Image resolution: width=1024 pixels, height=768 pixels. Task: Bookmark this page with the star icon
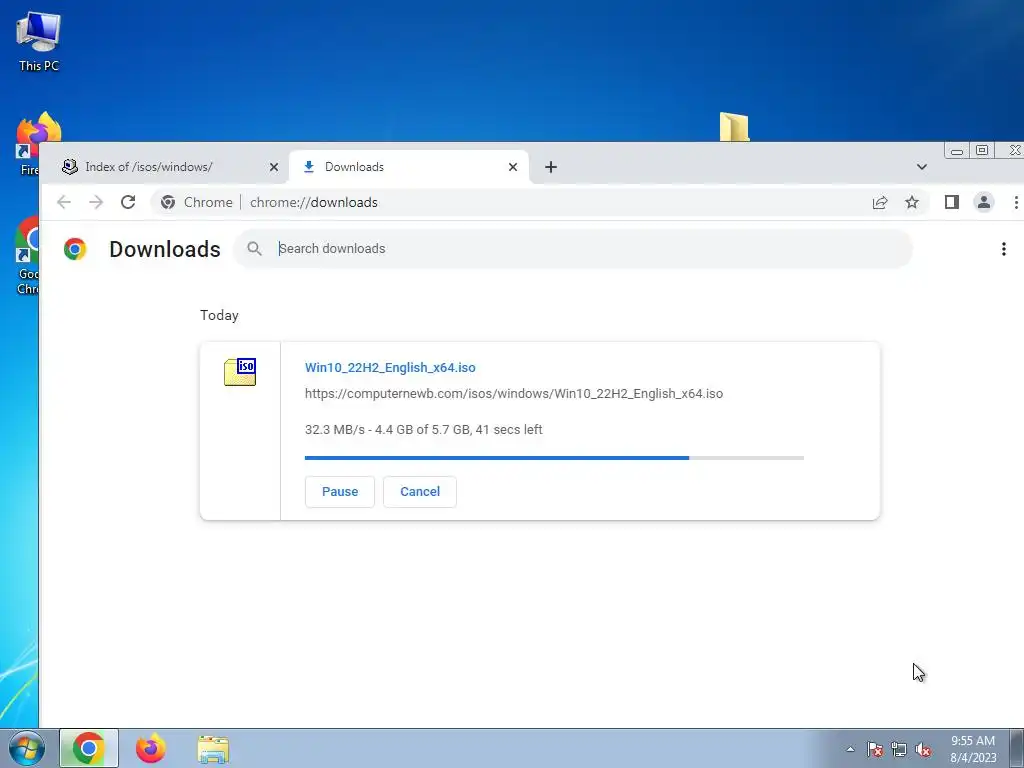[912, 202]
